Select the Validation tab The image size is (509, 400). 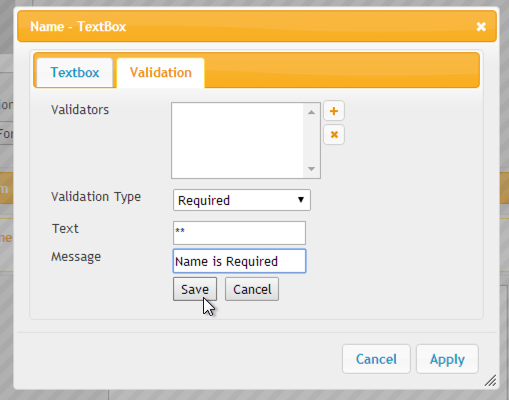click(x=160, y=72)
